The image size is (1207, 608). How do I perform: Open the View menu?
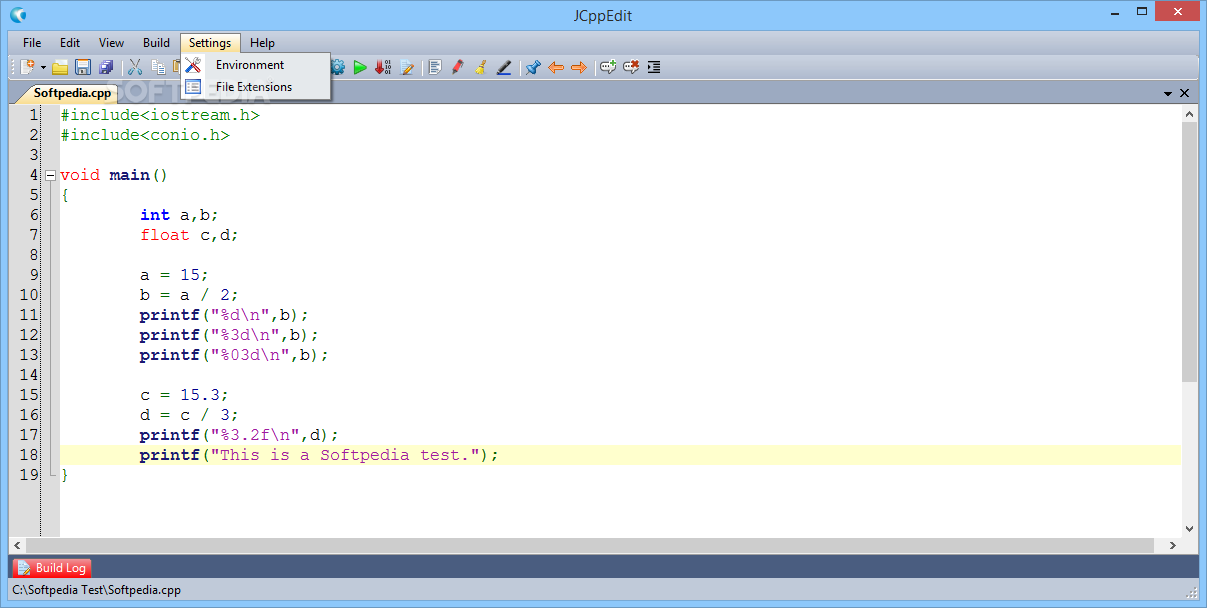pyautogui.click(x=112, y=43)
